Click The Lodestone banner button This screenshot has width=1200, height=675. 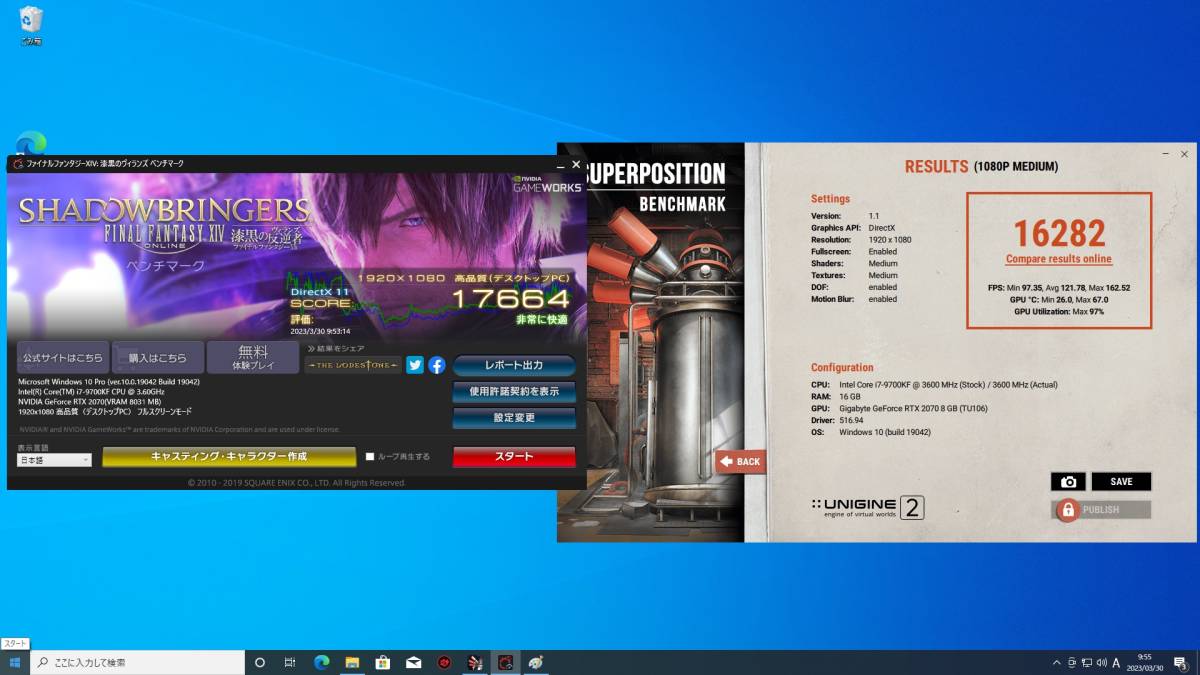[353, 365]
